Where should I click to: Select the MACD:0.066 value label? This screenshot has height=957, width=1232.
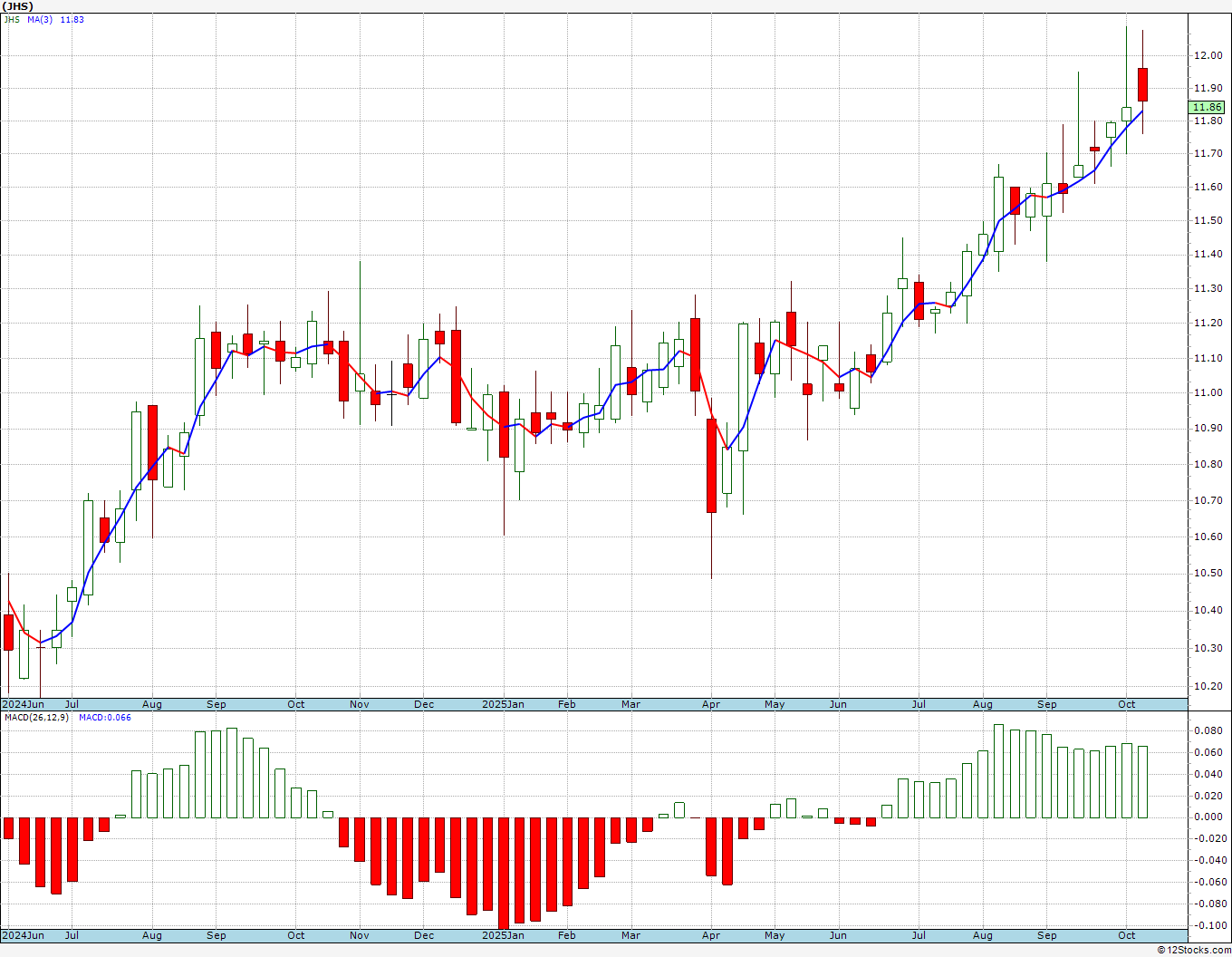pyautogui.click(x=105, y=717)
